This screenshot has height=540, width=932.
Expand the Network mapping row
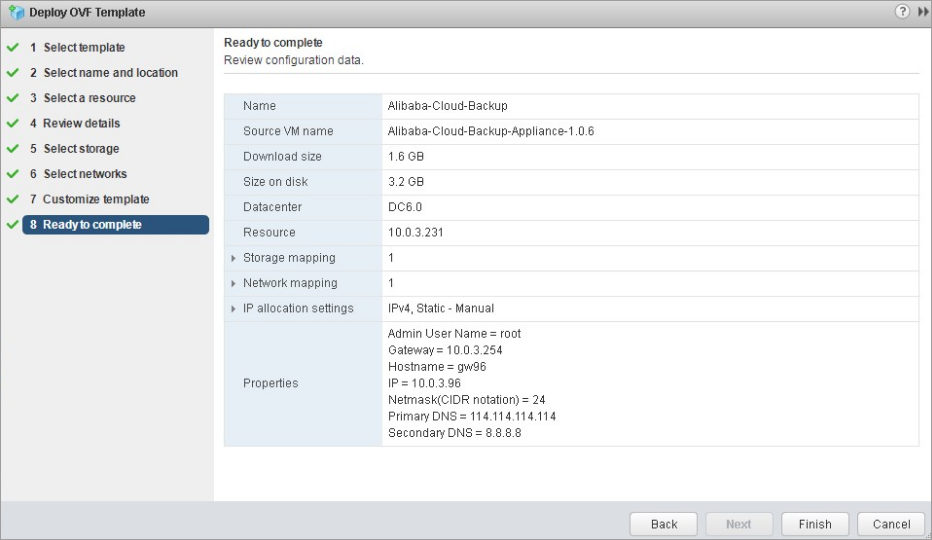(233, 284)
